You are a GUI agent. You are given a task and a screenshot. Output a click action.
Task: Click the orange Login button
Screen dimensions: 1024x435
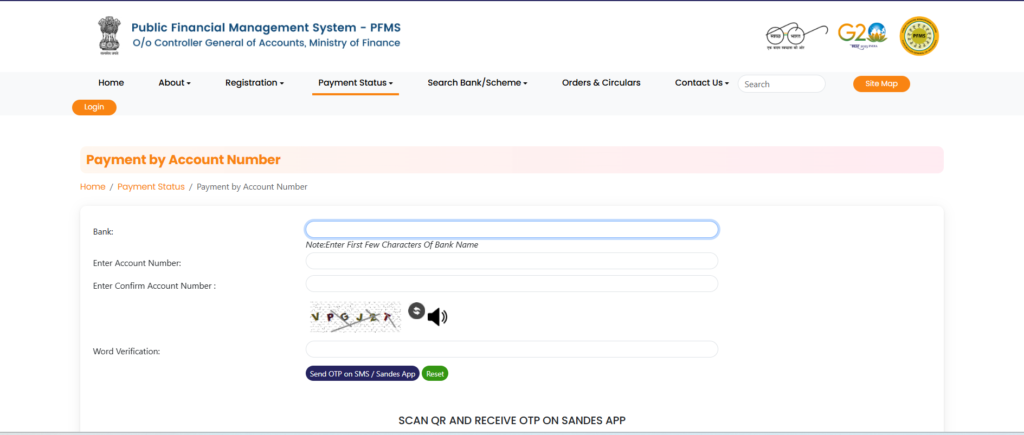94,107
